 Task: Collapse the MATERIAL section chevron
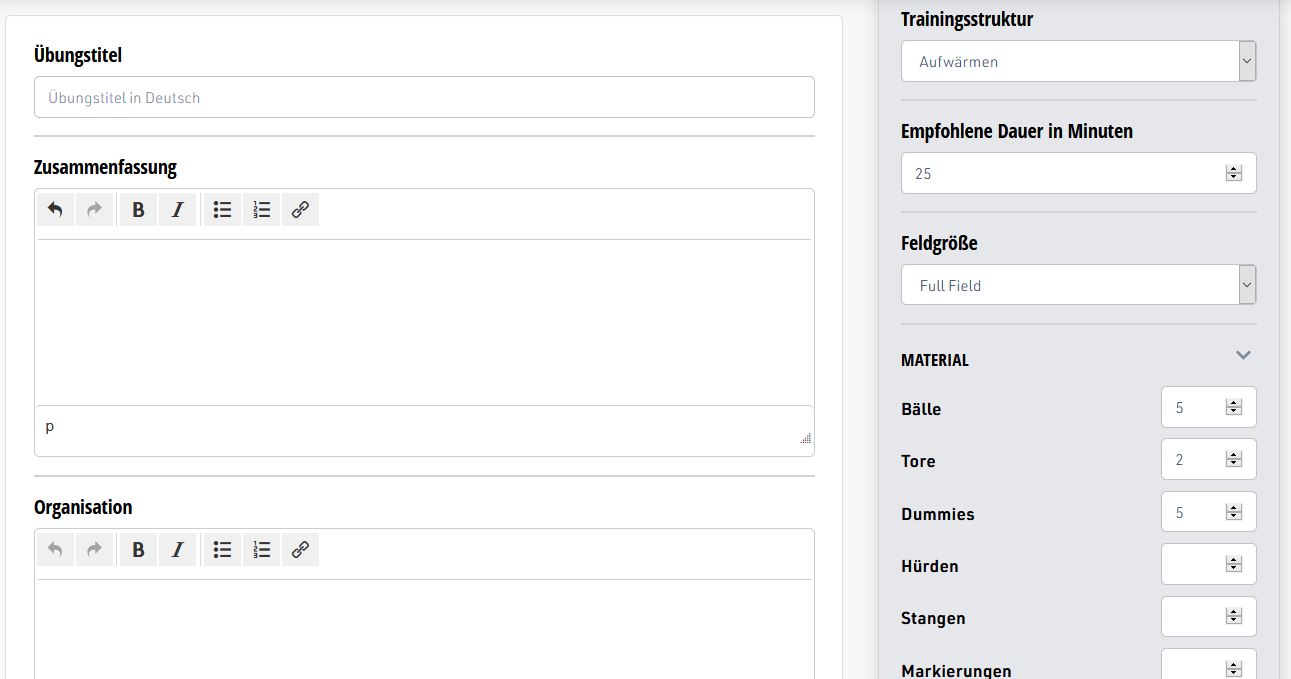(x=1243, y=355)
